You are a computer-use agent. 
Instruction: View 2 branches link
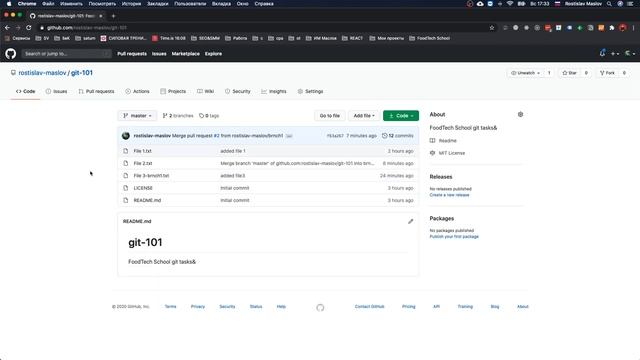click(178, 116)
